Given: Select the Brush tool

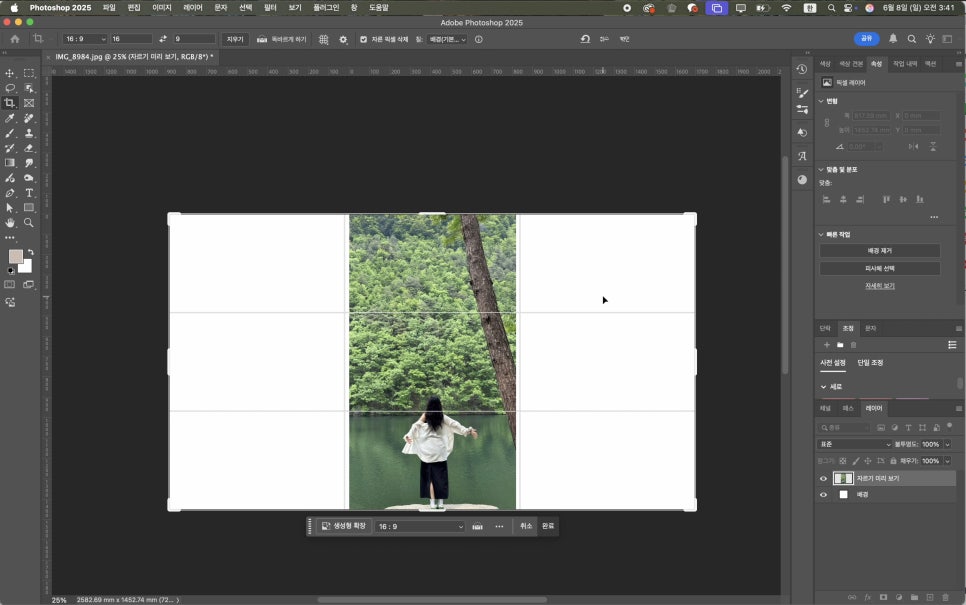Looking at the screenshot, I should tap(10, 133).
